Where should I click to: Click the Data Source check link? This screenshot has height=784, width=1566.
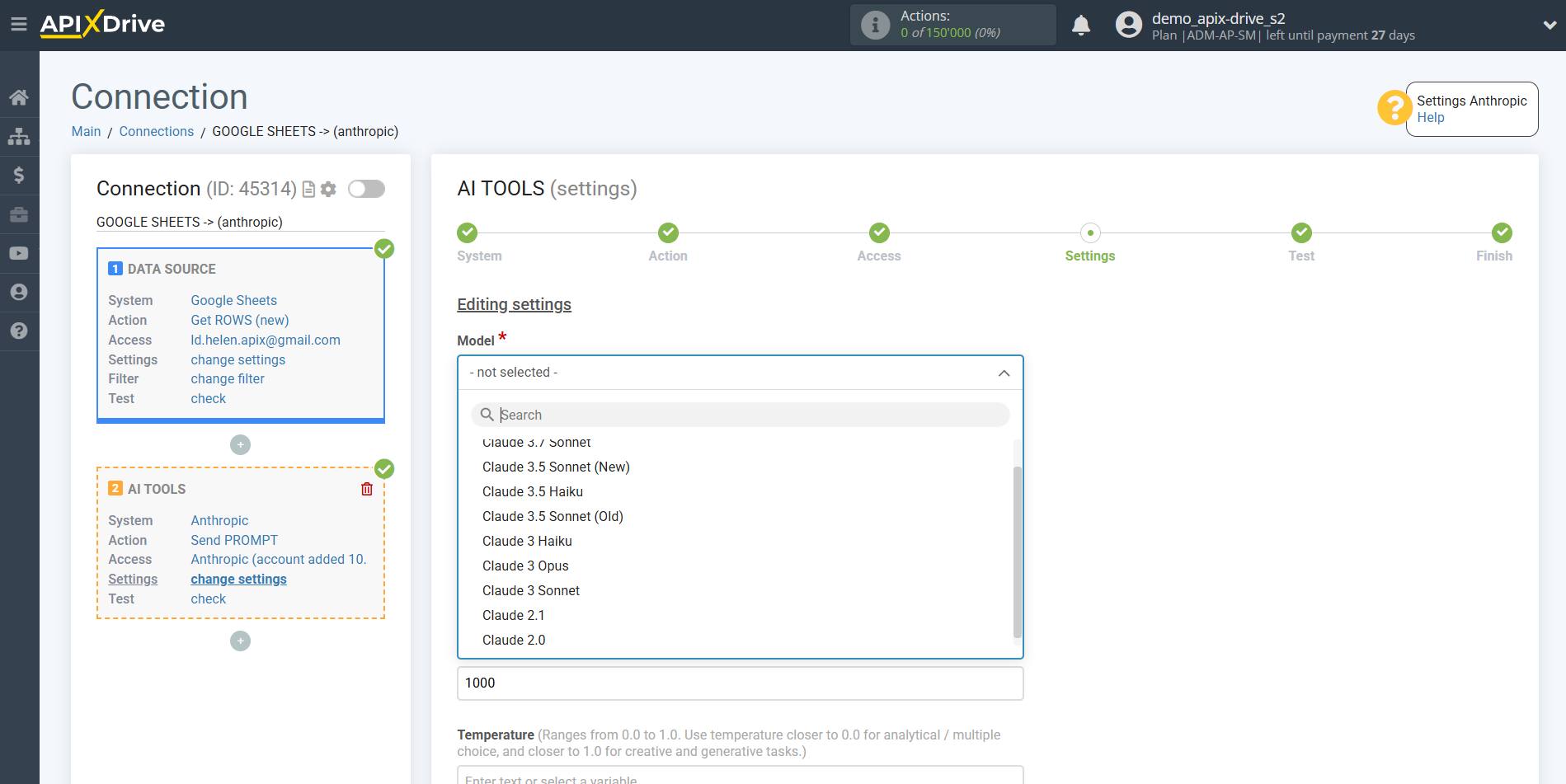click(x=208, y=398)
